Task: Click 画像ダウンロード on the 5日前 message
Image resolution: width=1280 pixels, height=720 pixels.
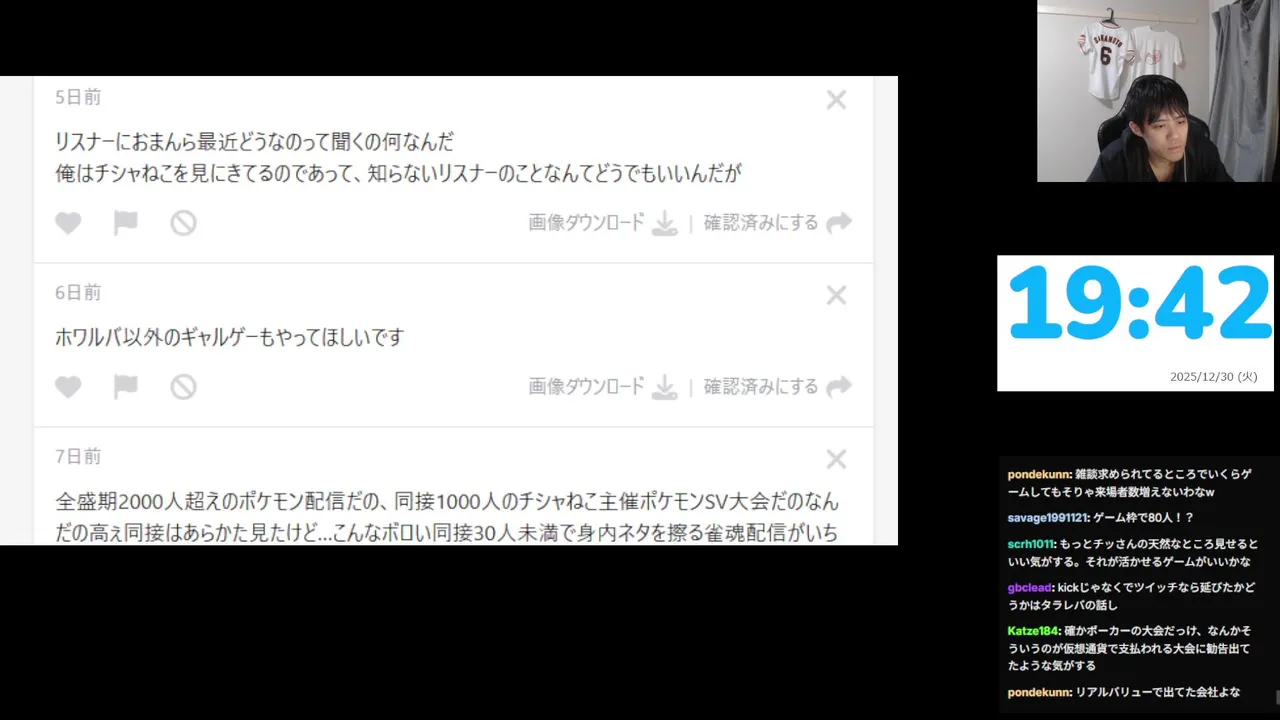Action: (x=587, y=223)
